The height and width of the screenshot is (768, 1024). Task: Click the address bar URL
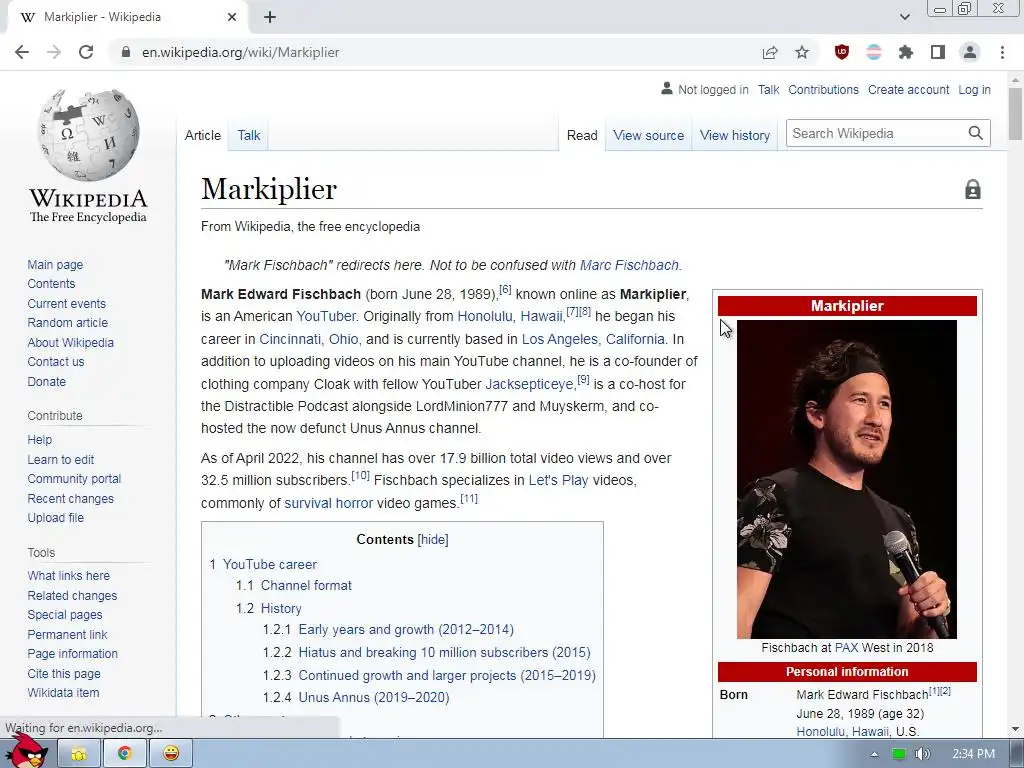[x=240, y=52]
